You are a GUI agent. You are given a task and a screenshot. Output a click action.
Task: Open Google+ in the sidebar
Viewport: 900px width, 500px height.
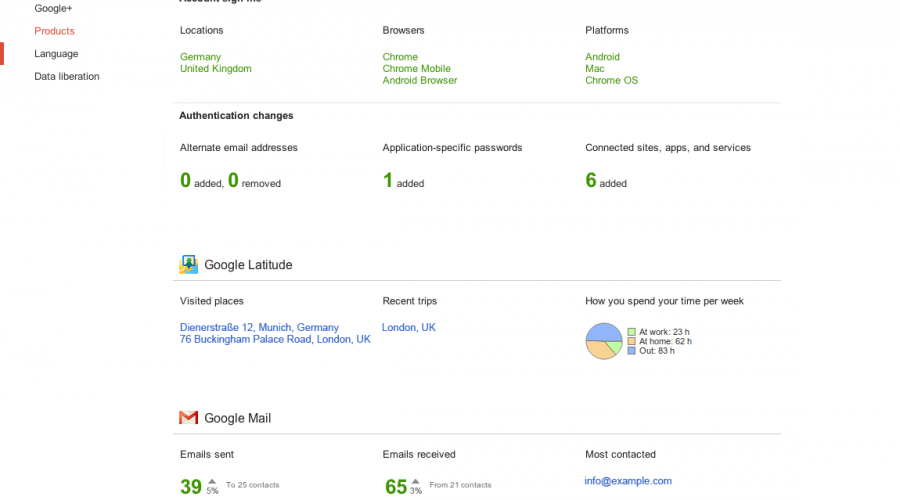coord(53,8)
